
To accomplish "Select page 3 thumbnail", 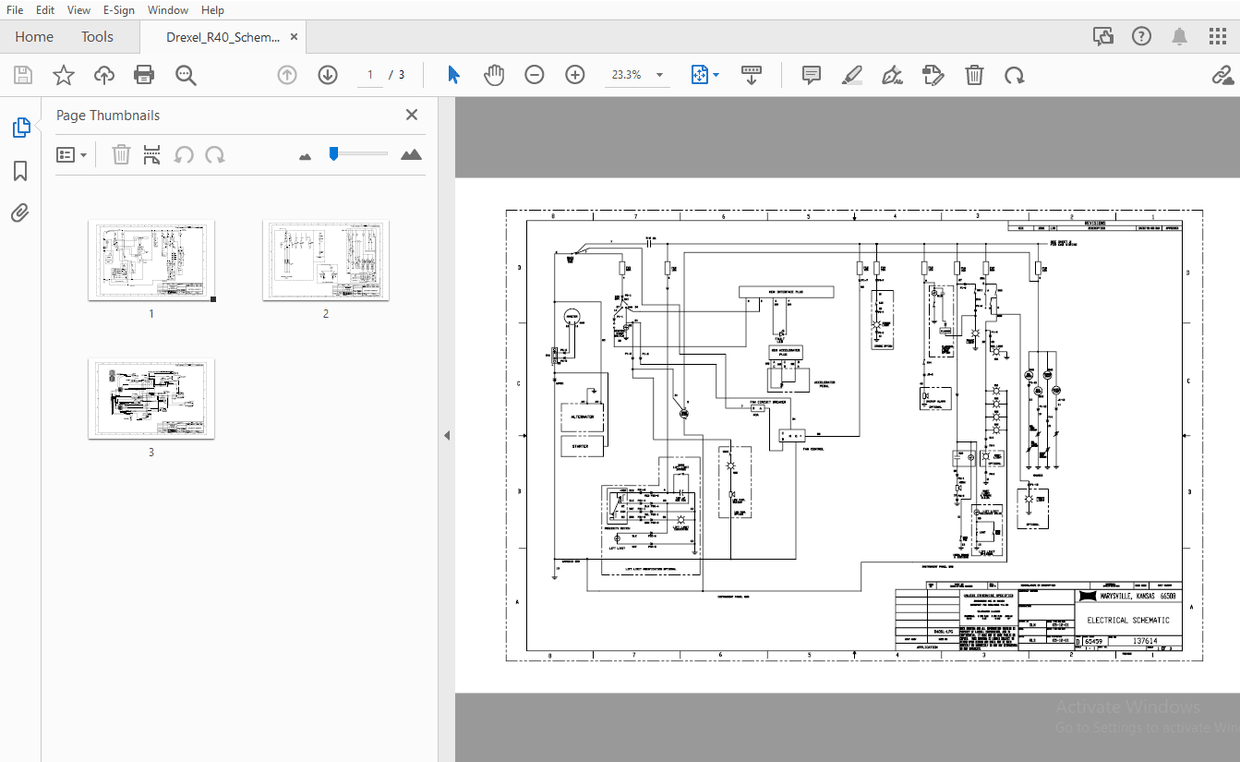I will click(x=151, y=398).
